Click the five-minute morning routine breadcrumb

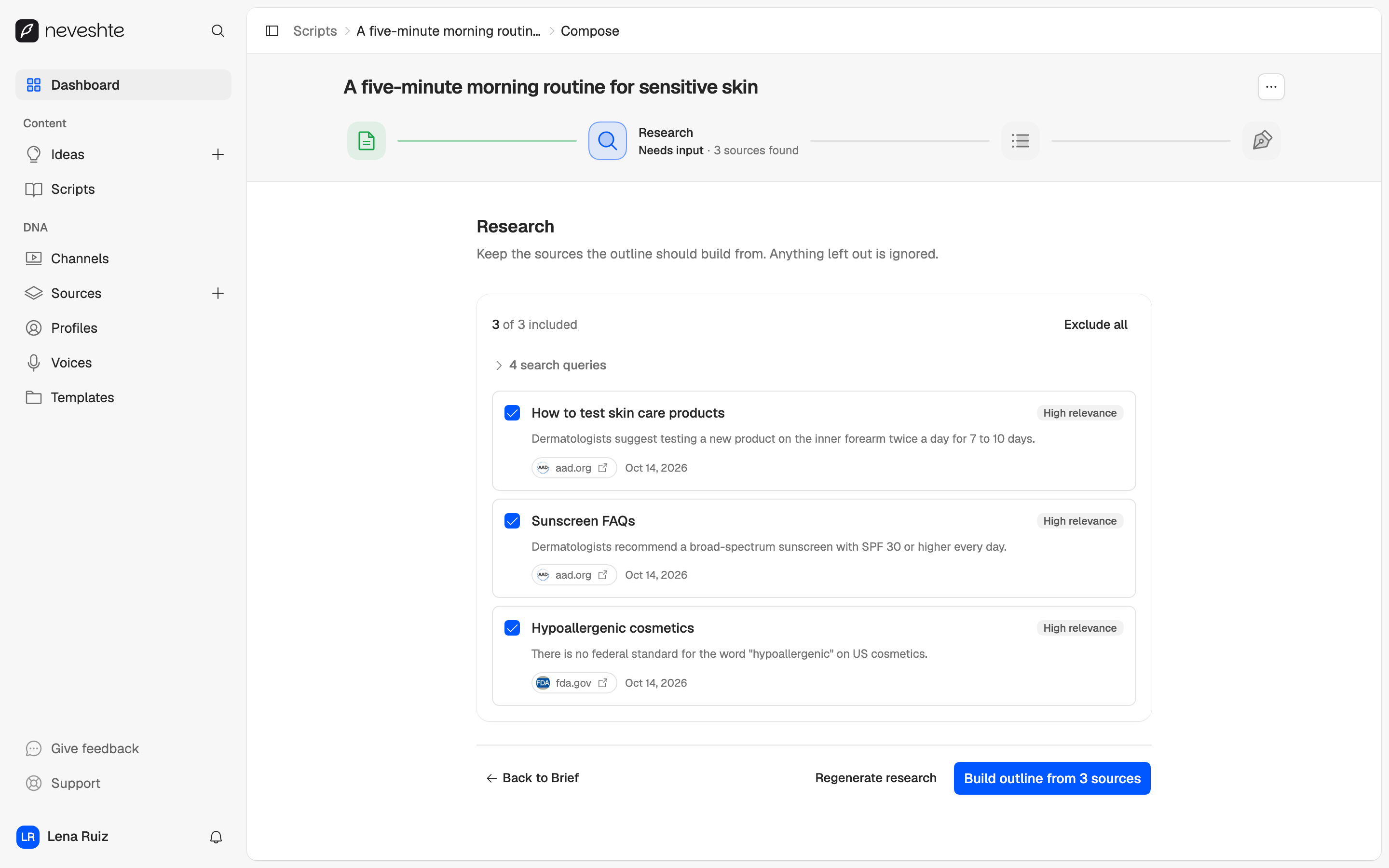click(448, 31)
